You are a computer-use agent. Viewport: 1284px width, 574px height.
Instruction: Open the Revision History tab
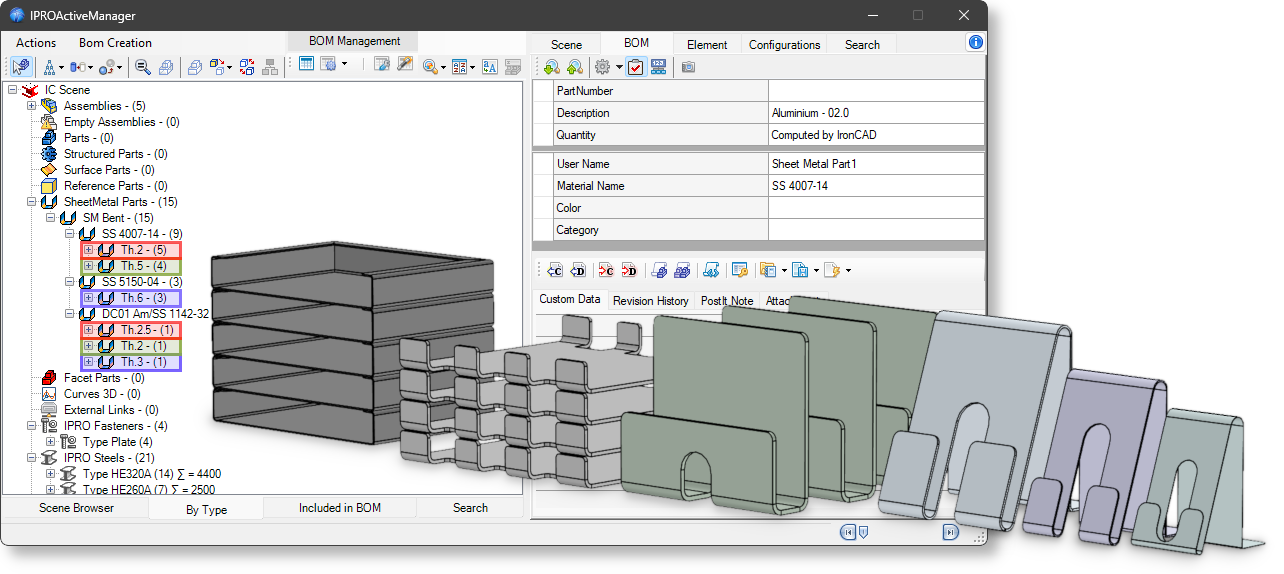coord(650,301)
